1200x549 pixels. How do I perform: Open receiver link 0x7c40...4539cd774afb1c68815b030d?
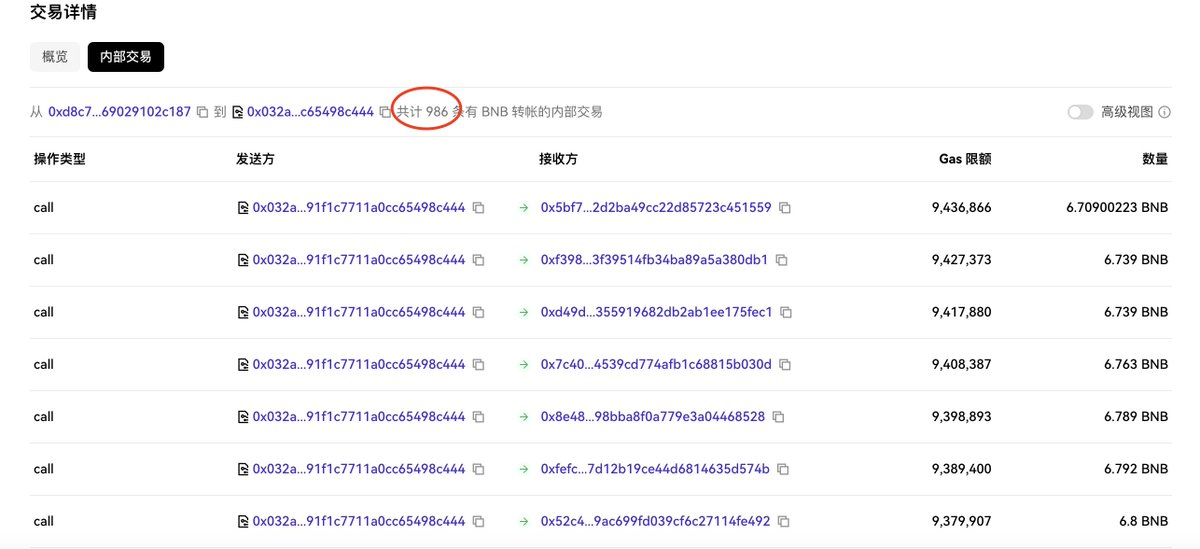[x=655, y=365]
